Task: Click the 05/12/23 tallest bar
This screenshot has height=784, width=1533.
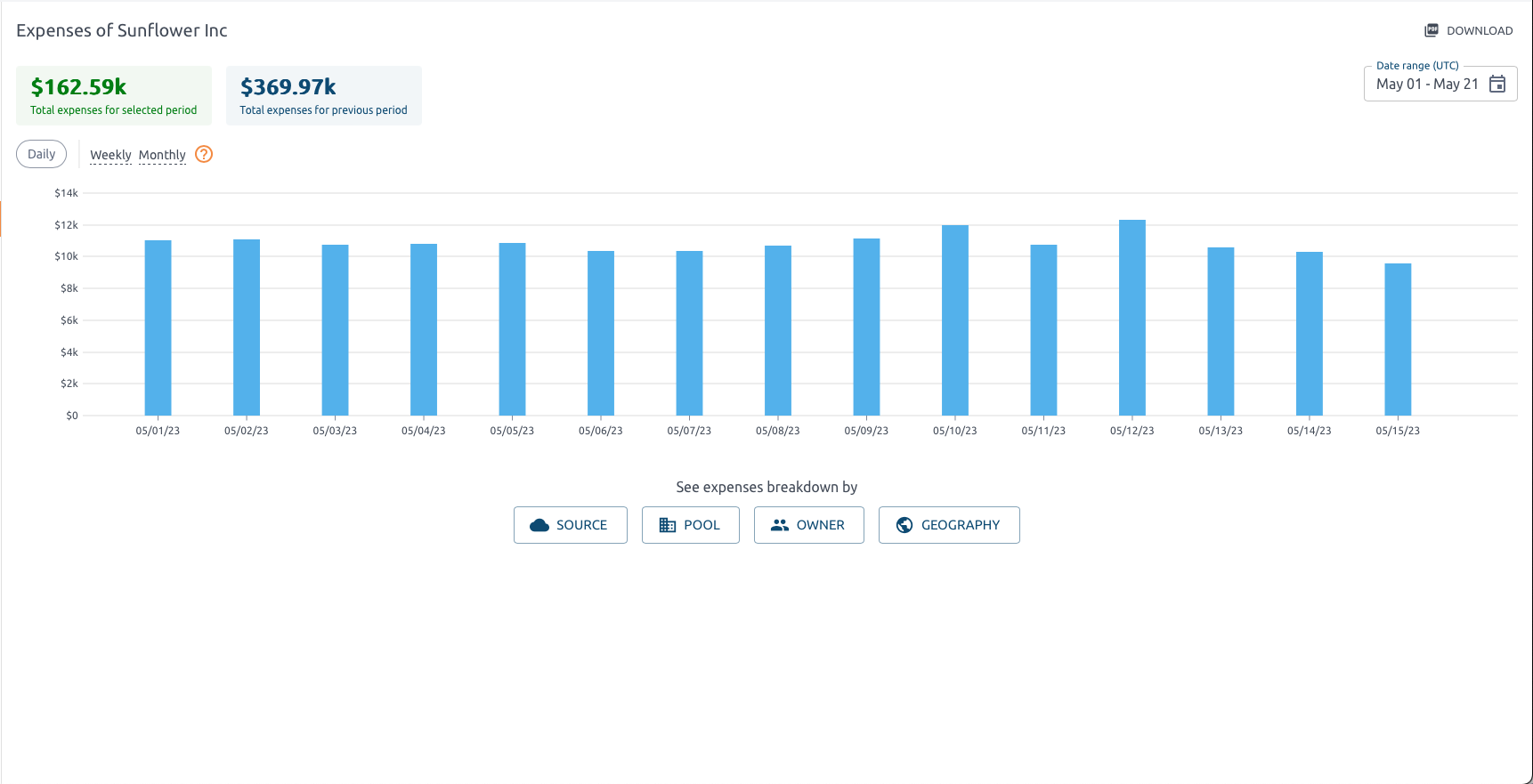Action: tap(1131, 318)
